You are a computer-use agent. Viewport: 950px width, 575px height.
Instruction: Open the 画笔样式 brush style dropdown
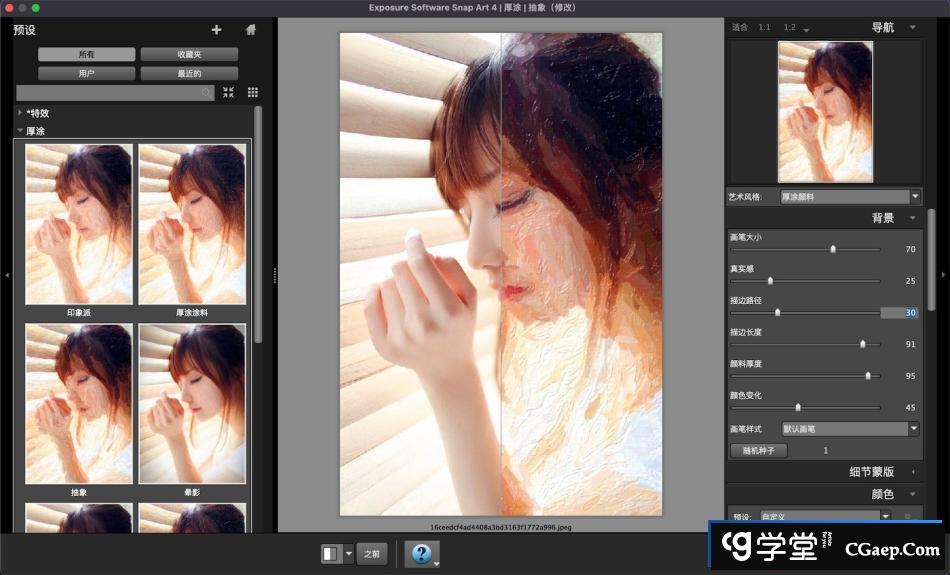(x=850, y=429)
